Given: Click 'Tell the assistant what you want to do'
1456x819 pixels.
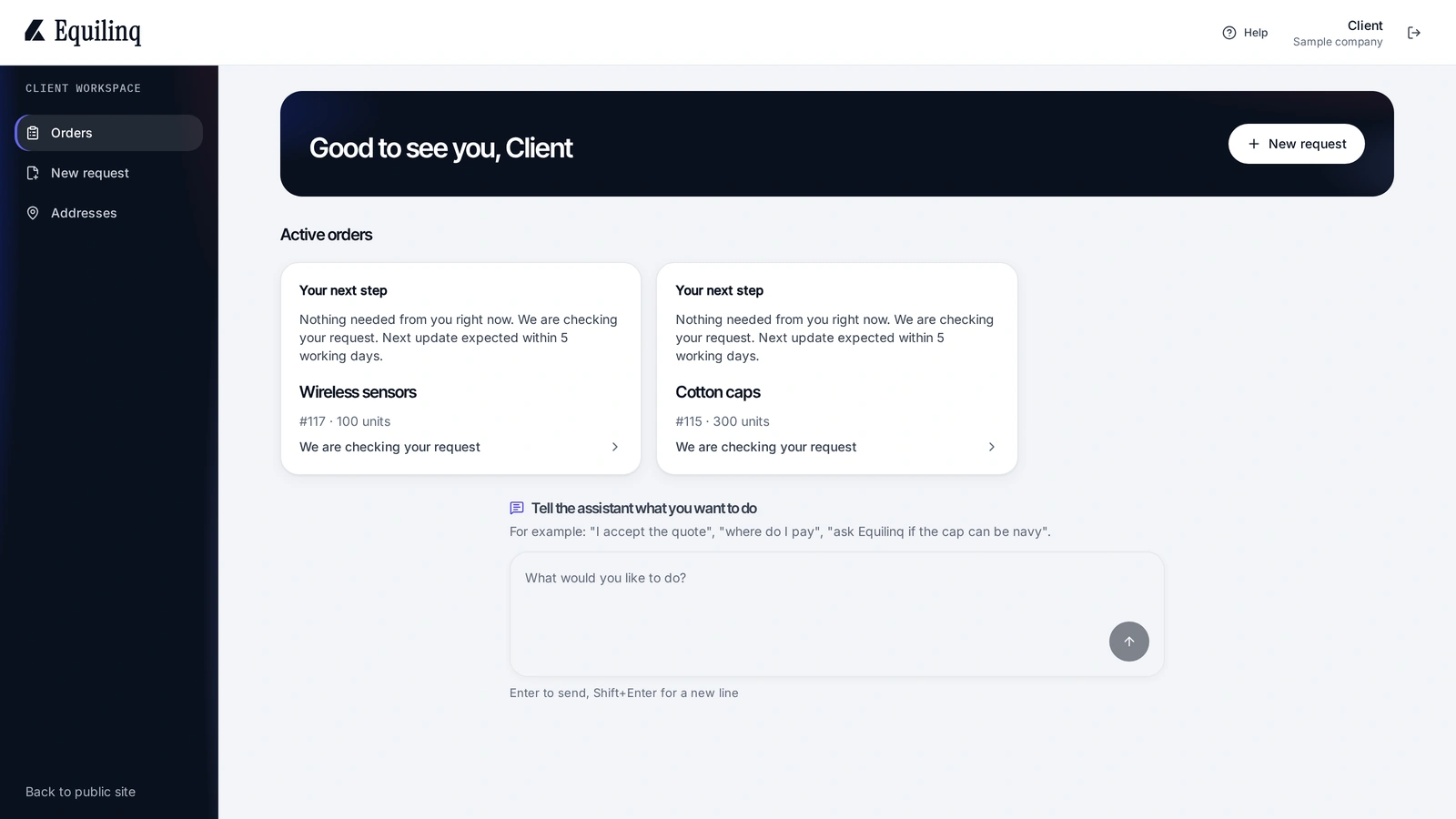Looking at the screenshot, I should coord(644,509).
